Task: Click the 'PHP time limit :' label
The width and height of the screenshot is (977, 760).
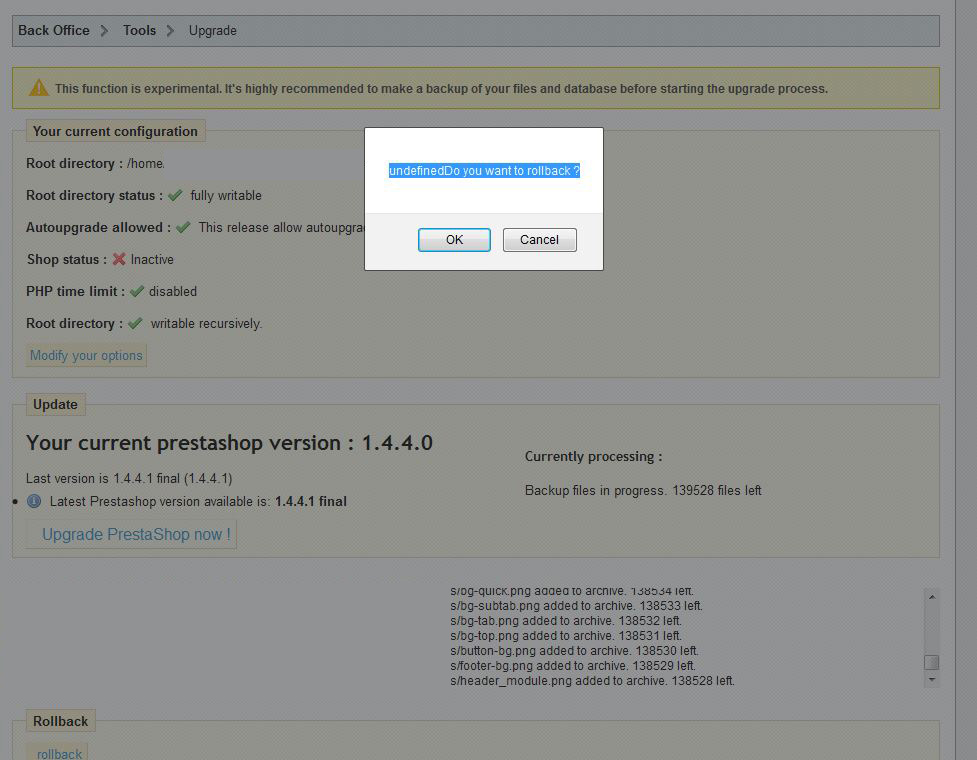Action: point(75,292)
